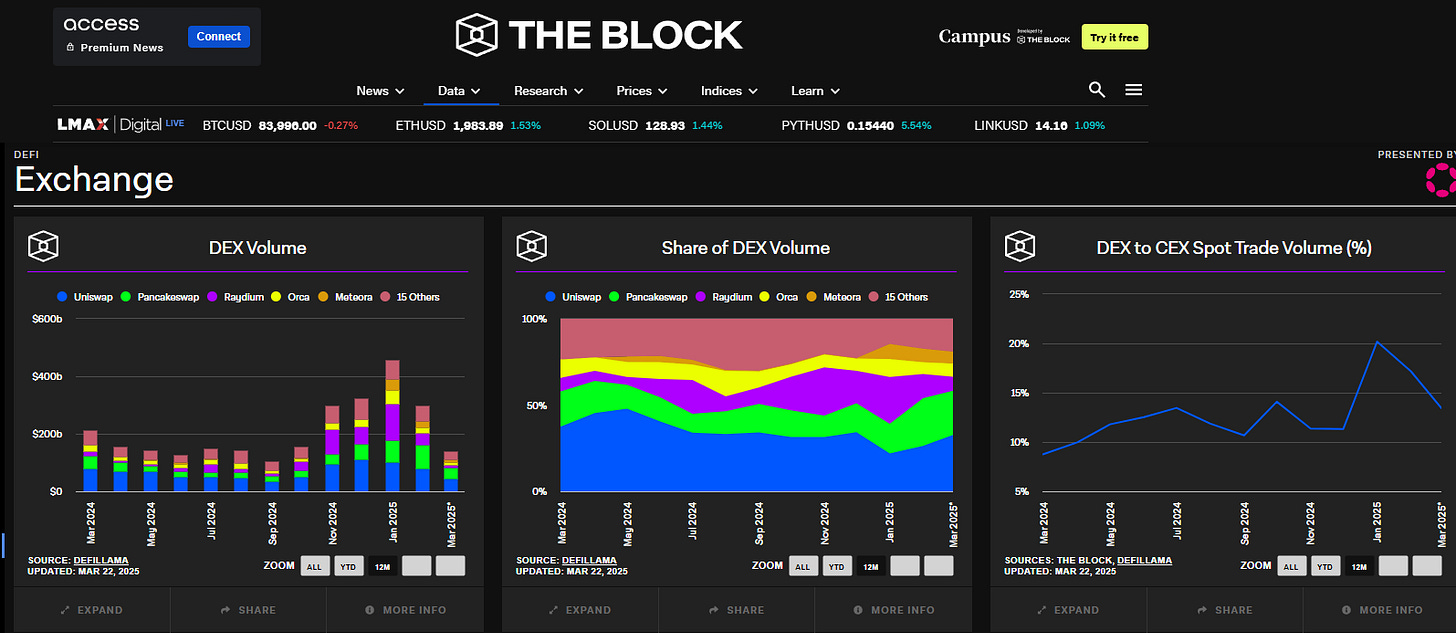The image size is (1456, 633).
Task: Toggle Meteora legend in DEX Volume chart
Action: [x=346, y=297]
